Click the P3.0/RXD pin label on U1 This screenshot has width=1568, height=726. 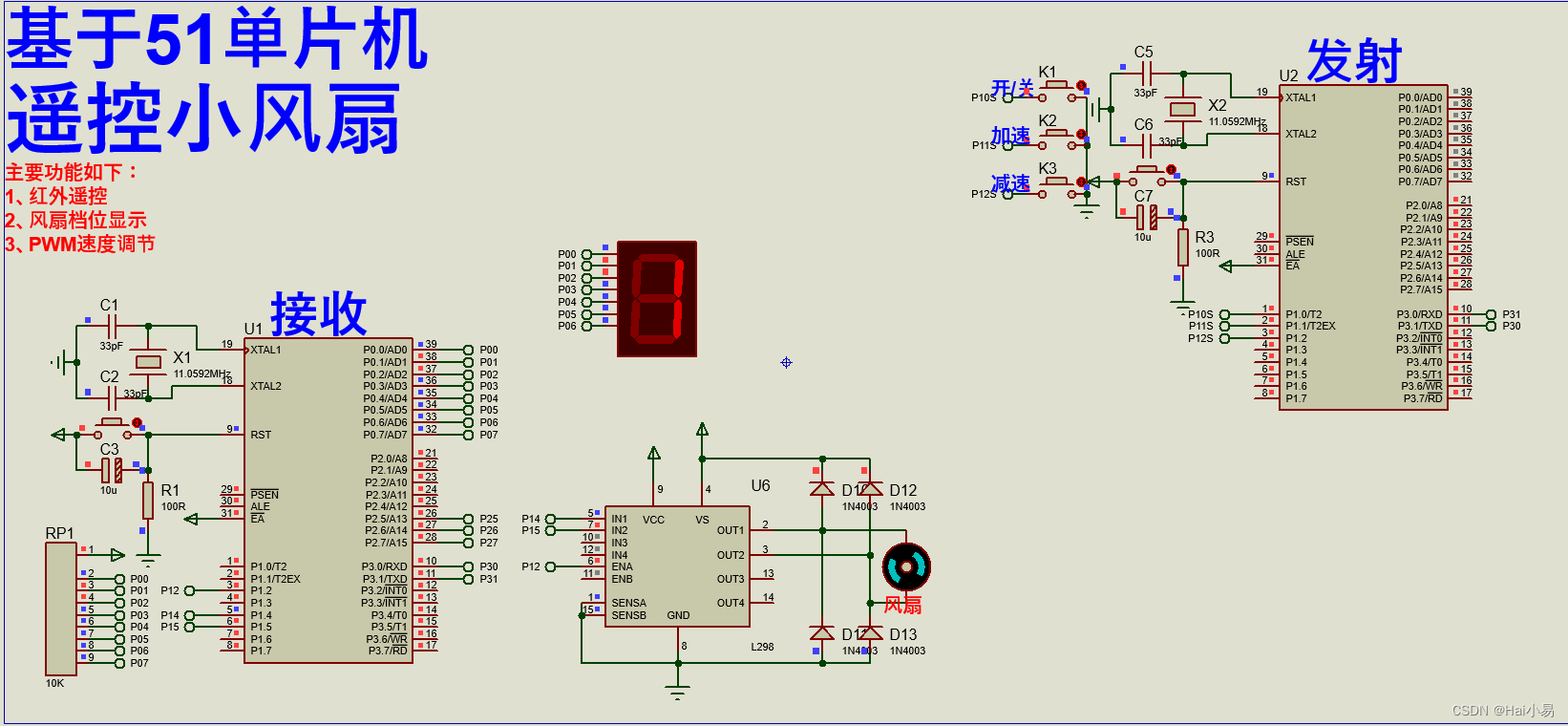[x=385, y=566]
